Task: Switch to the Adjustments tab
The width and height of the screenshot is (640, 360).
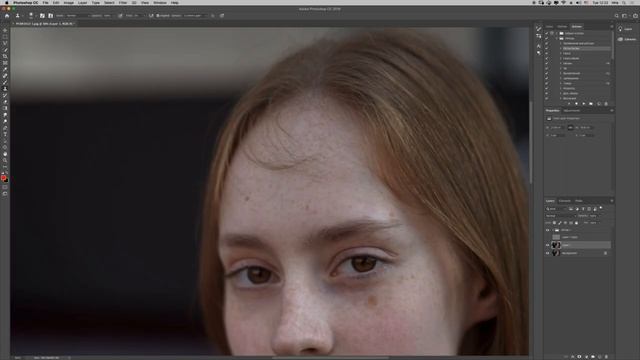Action: [x=572, y=111]
